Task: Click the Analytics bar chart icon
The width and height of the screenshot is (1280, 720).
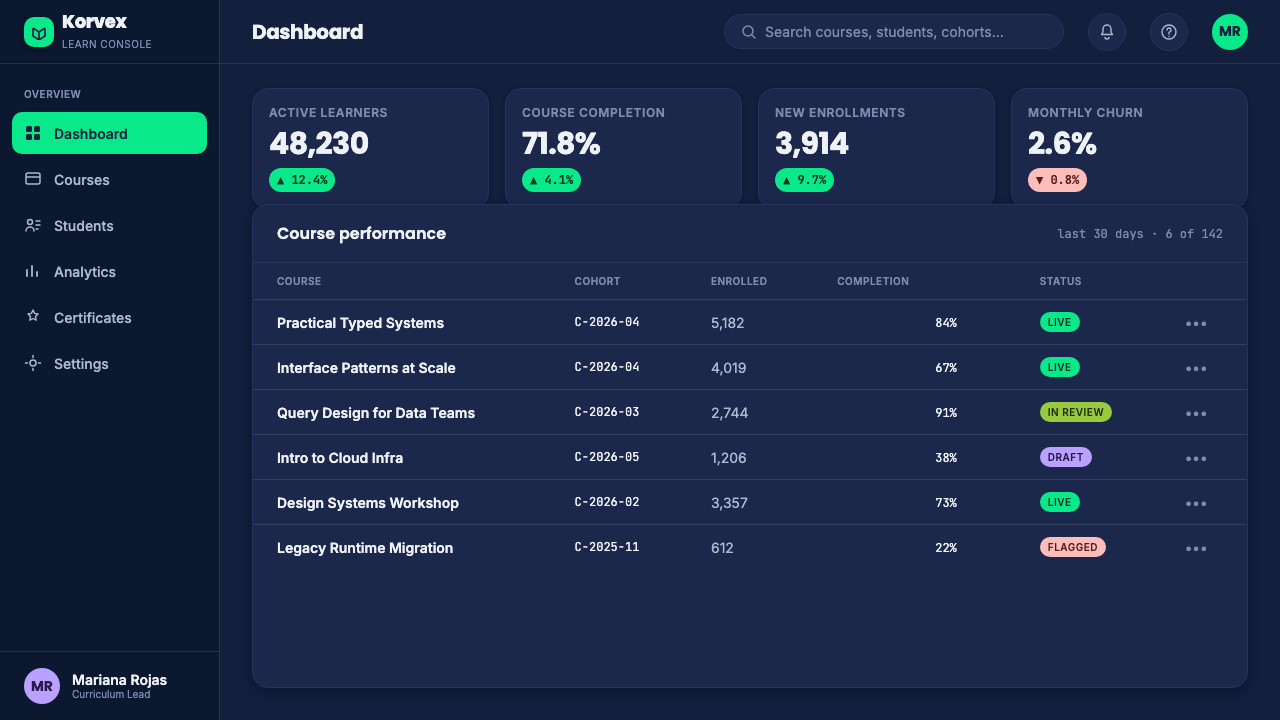Action: click(33, 271)
